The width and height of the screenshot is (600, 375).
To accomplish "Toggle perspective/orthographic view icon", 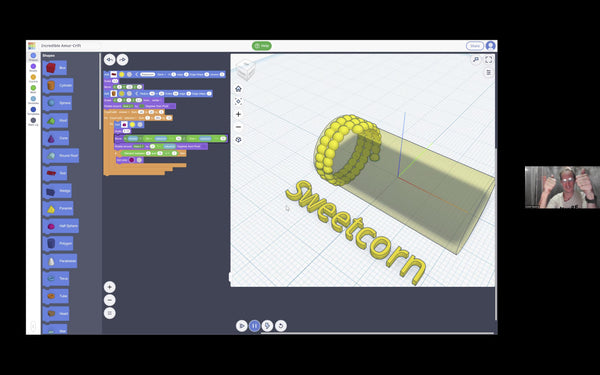I will pos(238,140).
